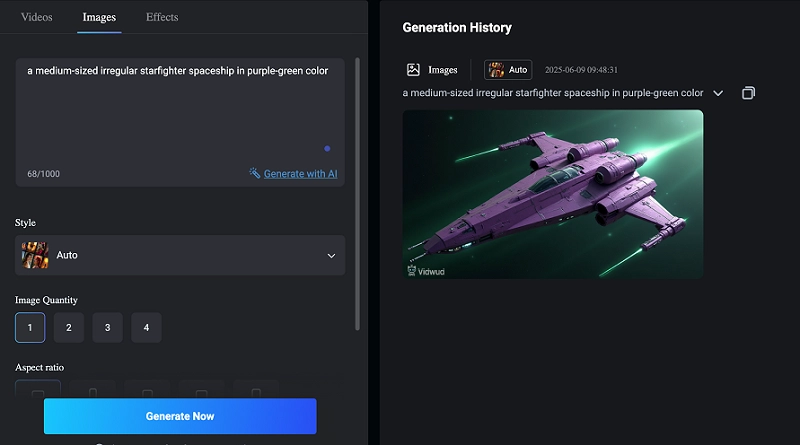This screenshot has width=800, height=445.
Task: Click the left panel vertical scrollbar
Action: [x=357, y=194]
